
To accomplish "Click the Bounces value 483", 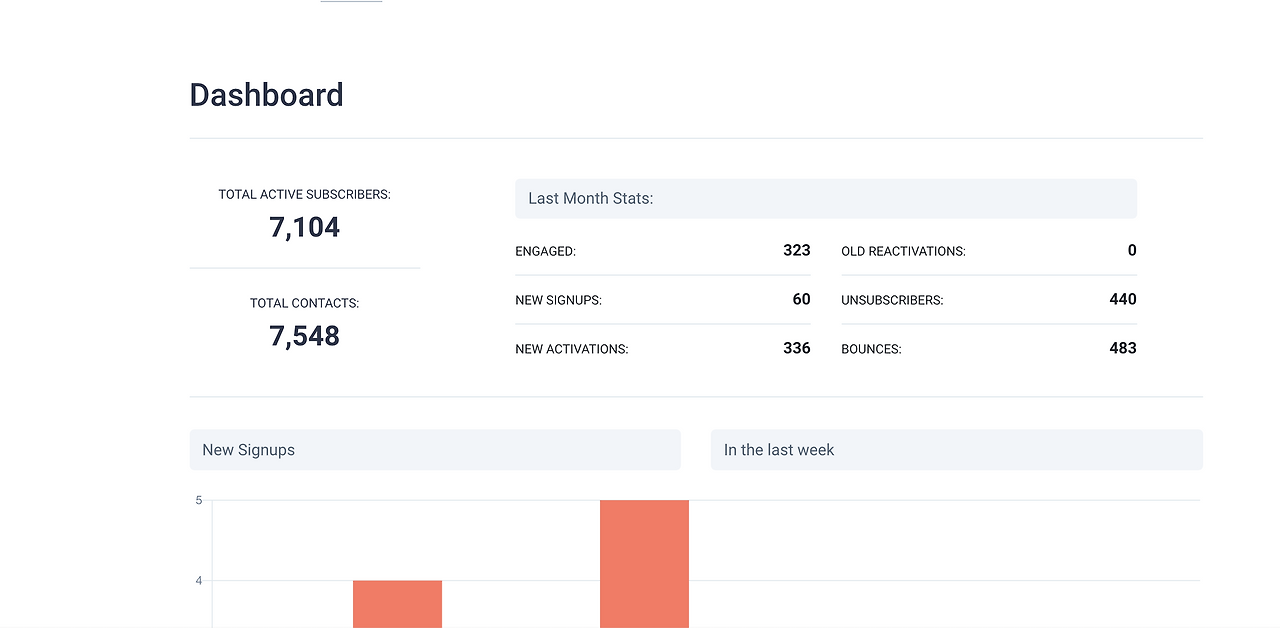I will pyautogui.click(x=1123, y=348).
